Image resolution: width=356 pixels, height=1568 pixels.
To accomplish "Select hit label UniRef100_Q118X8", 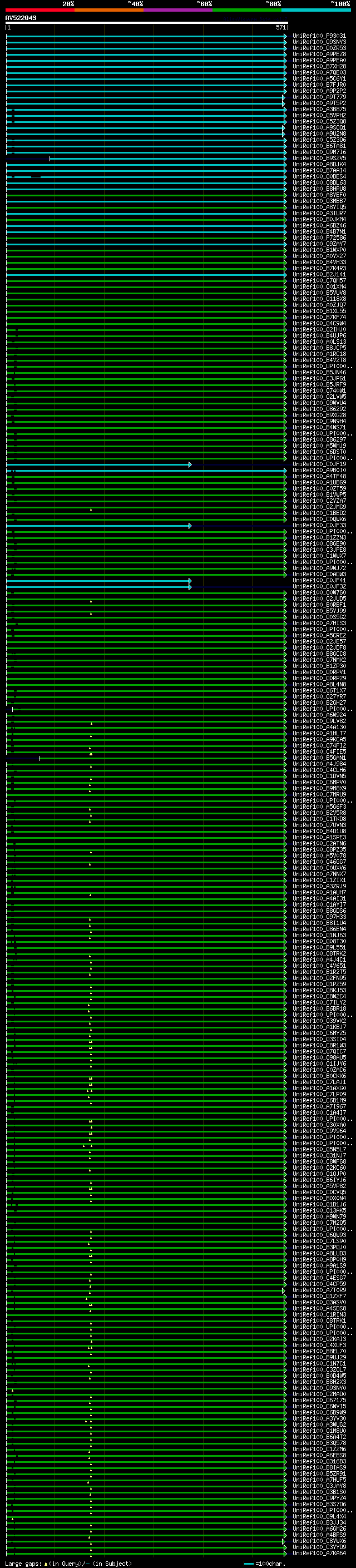I will coord(319,299).
